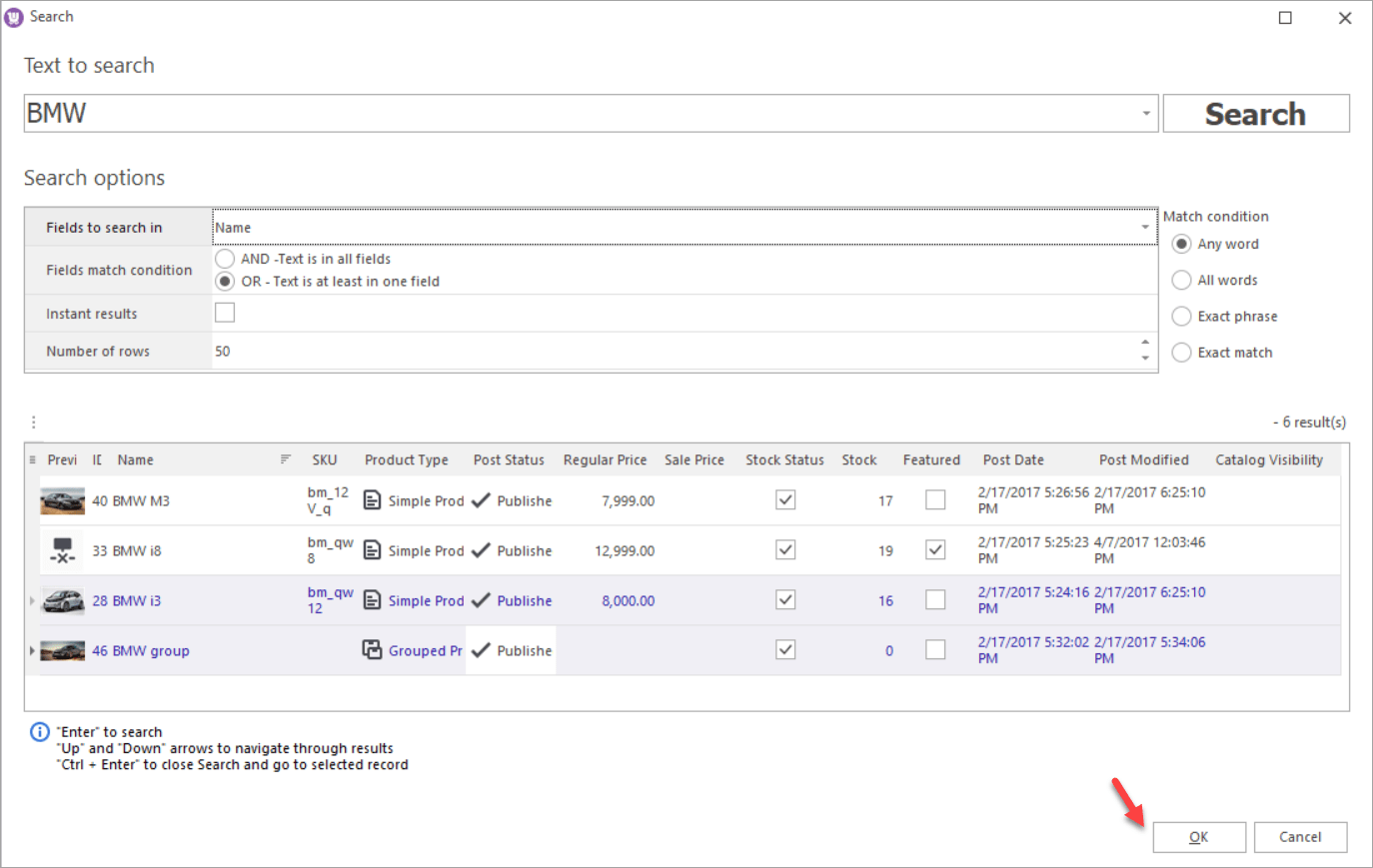Image resolution: width=1373 pixels, height=868 pixels.
Task: Select the All words match condition
Action: (x=1181, y=280)
